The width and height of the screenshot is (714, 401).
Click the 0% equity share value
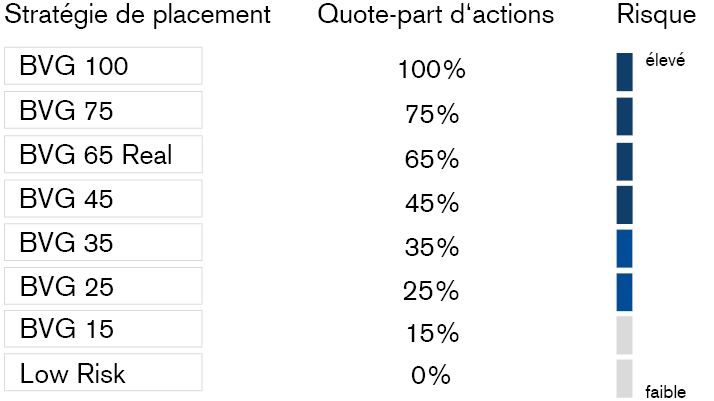pos(432,376)
